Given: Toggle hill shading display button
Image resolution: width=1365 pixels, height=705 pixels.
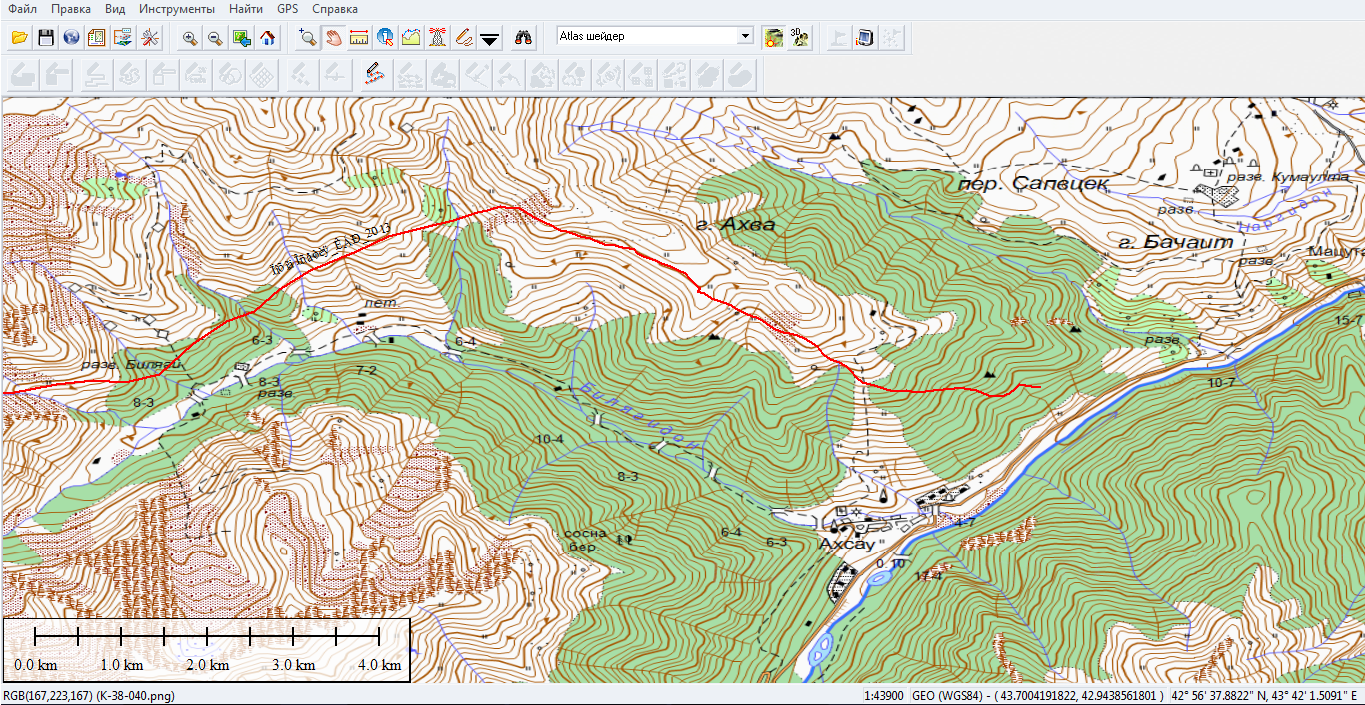Looking at the screenshot, I should (773, 38).
